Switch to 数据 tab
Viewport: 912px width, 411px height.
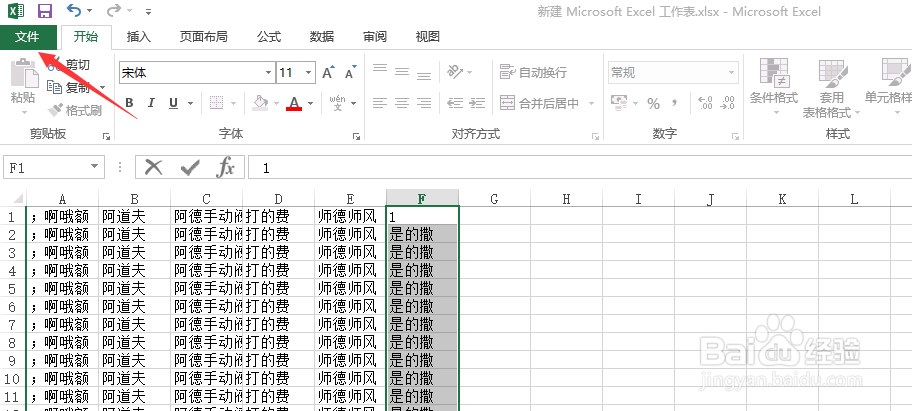(x=322, y=37)
